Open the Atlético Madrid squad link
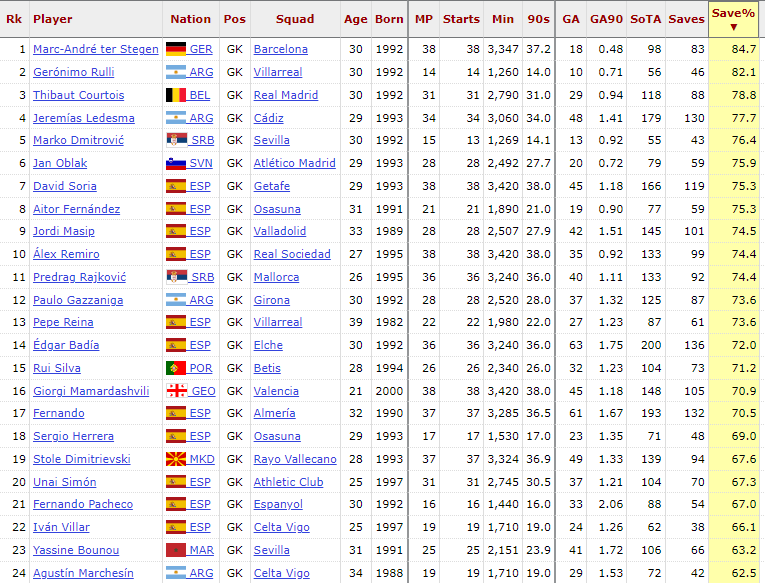 point(295,163)
